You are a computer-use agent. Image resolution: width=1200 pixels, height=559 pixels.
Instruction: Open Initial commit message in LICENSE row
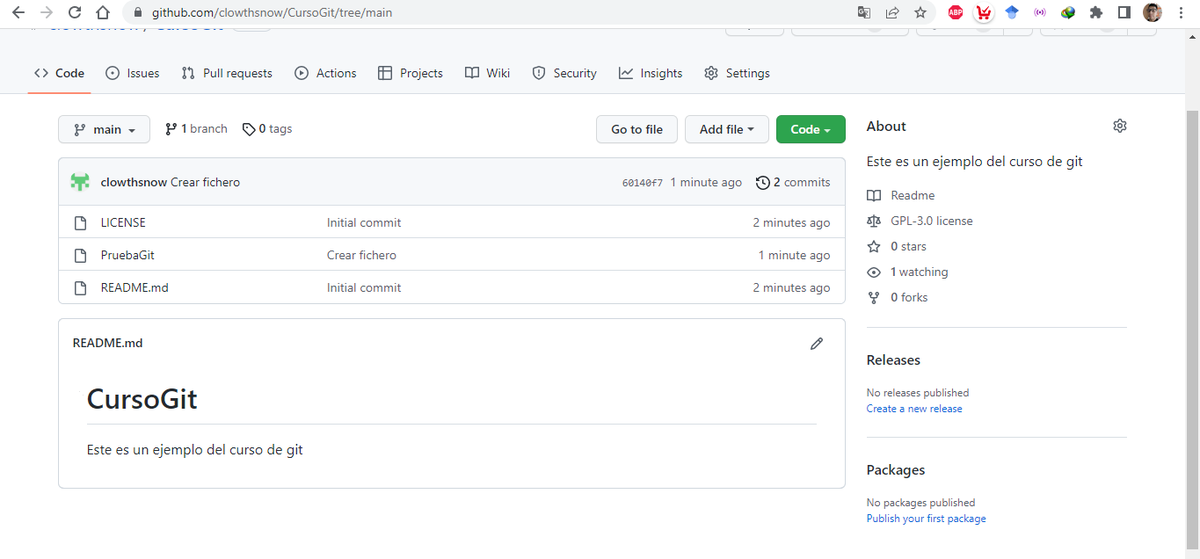click(x=364, y=222)
